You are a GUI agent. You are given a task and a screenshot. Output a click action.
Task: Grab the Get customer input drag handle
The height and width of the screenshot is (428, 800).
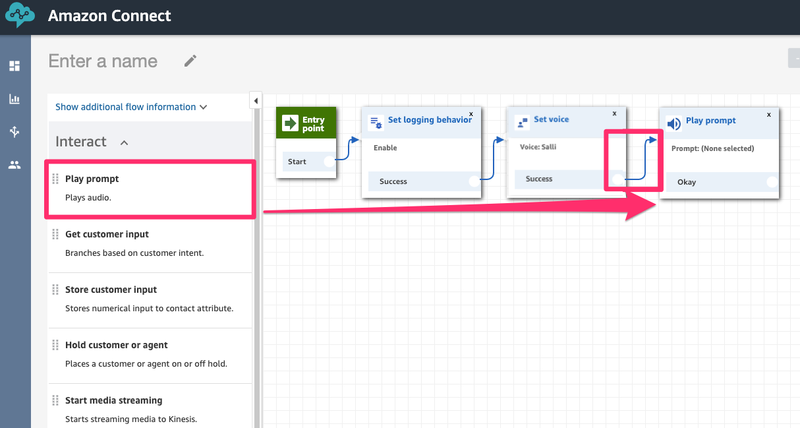tap(55, 234)
